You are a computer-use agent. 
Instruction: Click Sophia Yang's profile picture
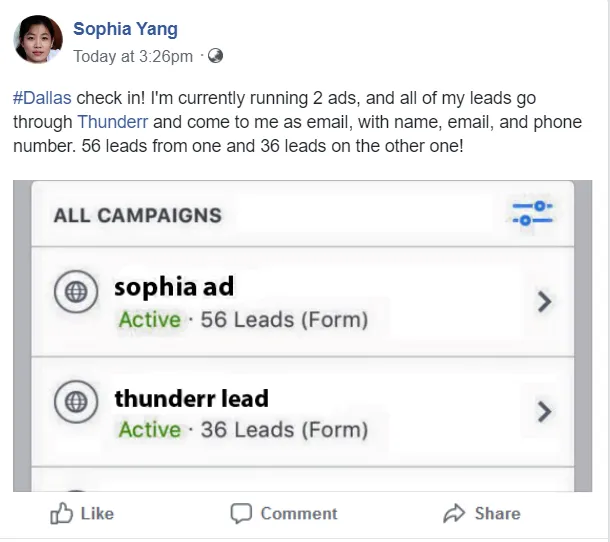(x=37, y=40)
